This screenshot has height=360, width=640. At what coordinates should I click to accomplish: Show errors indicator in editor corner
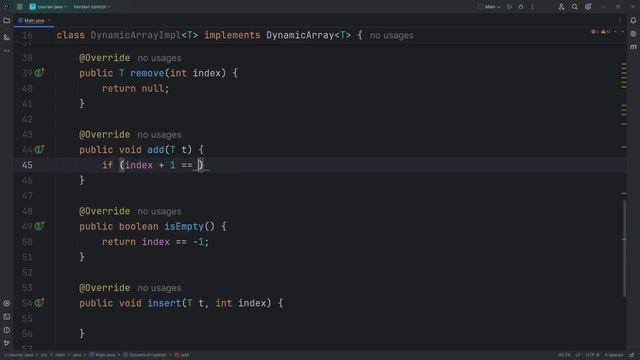(594, 32)
